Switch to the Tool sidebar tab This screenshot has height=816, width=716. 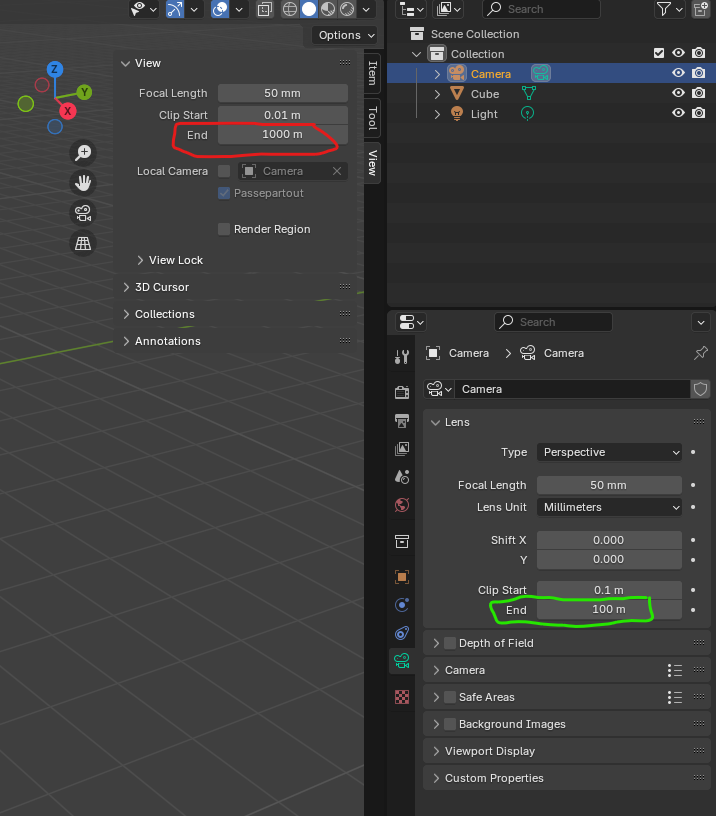pos(372,117)
